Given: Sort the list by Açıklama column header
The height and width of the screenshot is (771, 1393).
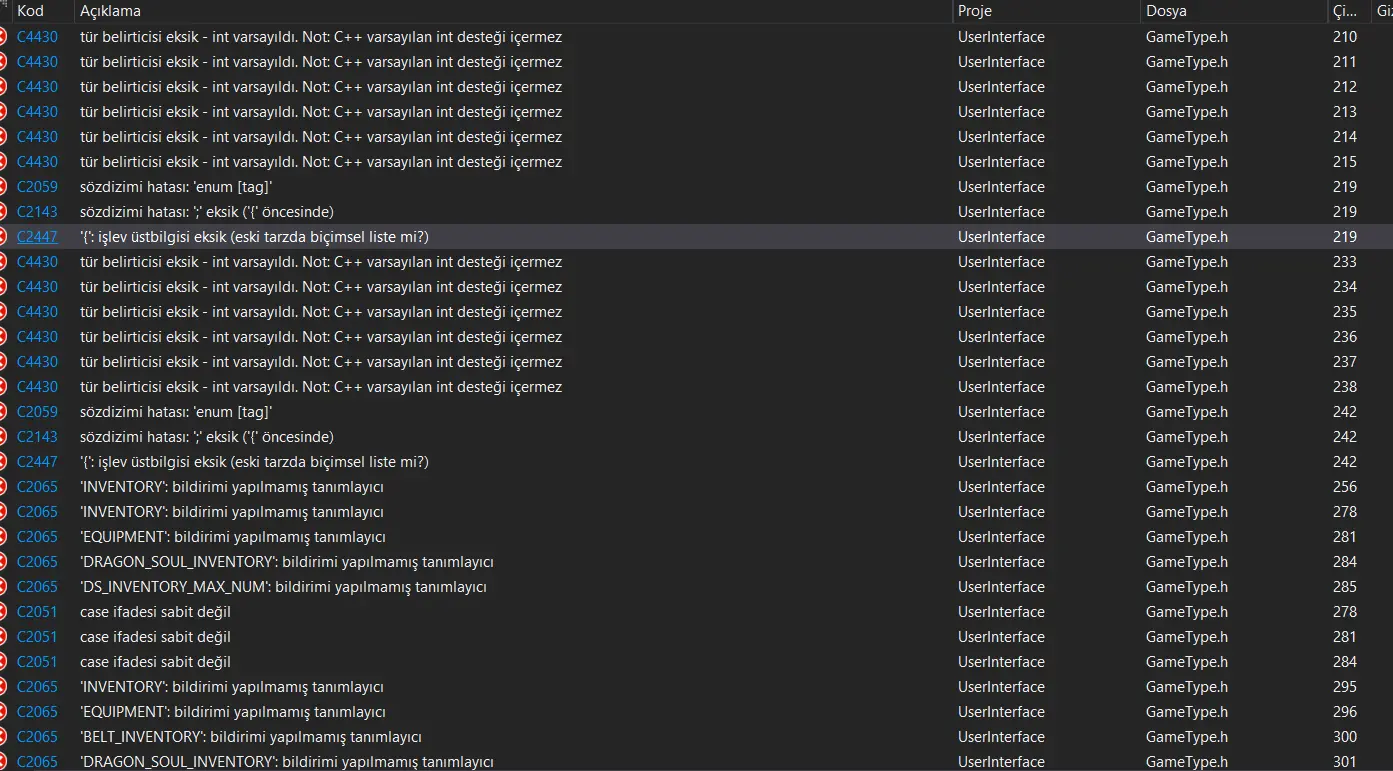Looking at the screenshot, I should coord(110,11).
